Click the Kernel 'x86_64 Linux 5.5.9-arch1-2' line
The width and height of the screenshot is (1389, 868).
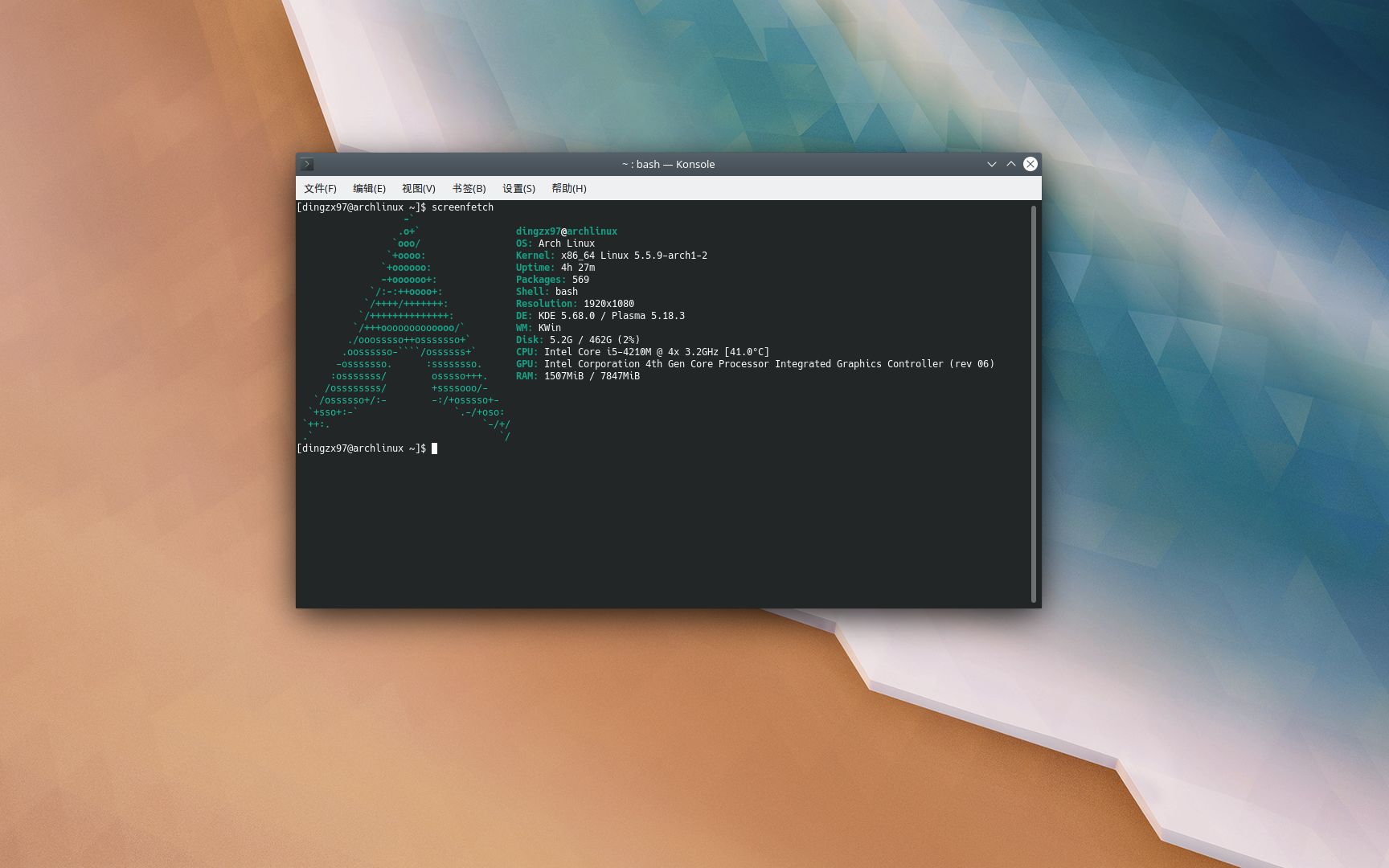[x=612, y=256]
